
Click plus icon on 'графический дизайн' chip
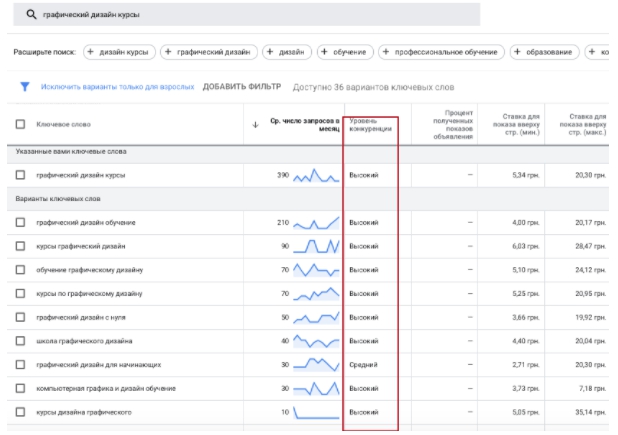coord(168,52)
